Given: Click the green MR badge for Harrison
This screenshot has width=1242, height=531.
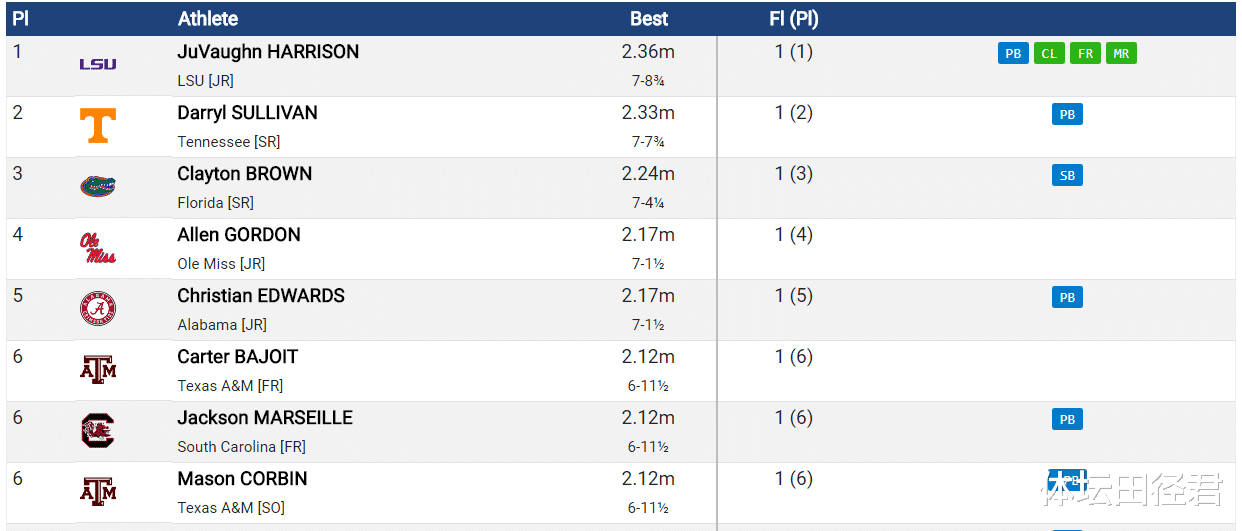Looking at the screenshot, I should pos(1121,54).
